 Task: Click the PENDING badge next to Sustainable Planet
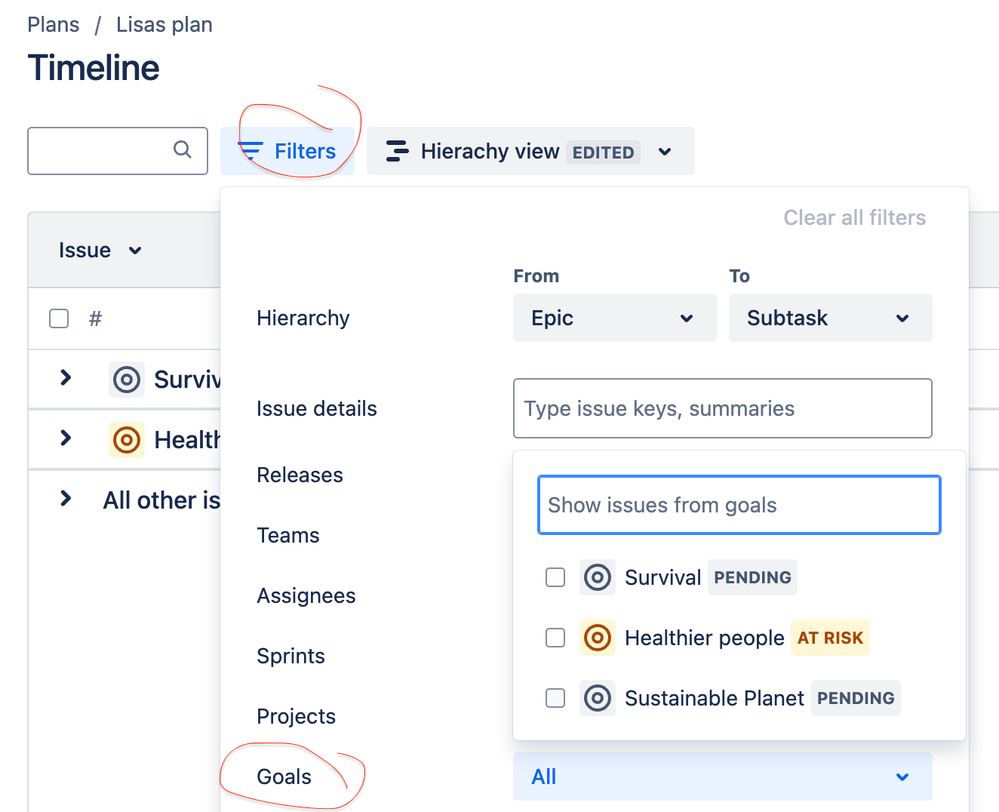click(x=856, y=698)
